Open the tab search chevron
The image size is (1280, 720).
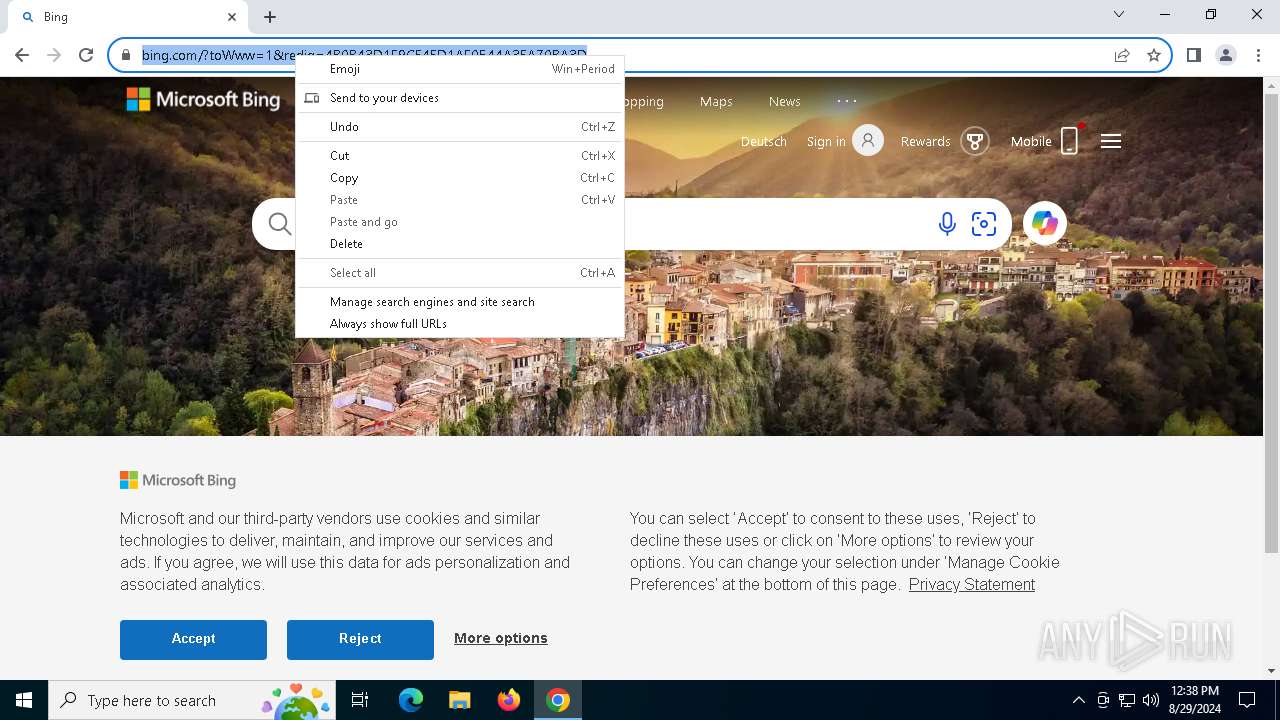1119,14
